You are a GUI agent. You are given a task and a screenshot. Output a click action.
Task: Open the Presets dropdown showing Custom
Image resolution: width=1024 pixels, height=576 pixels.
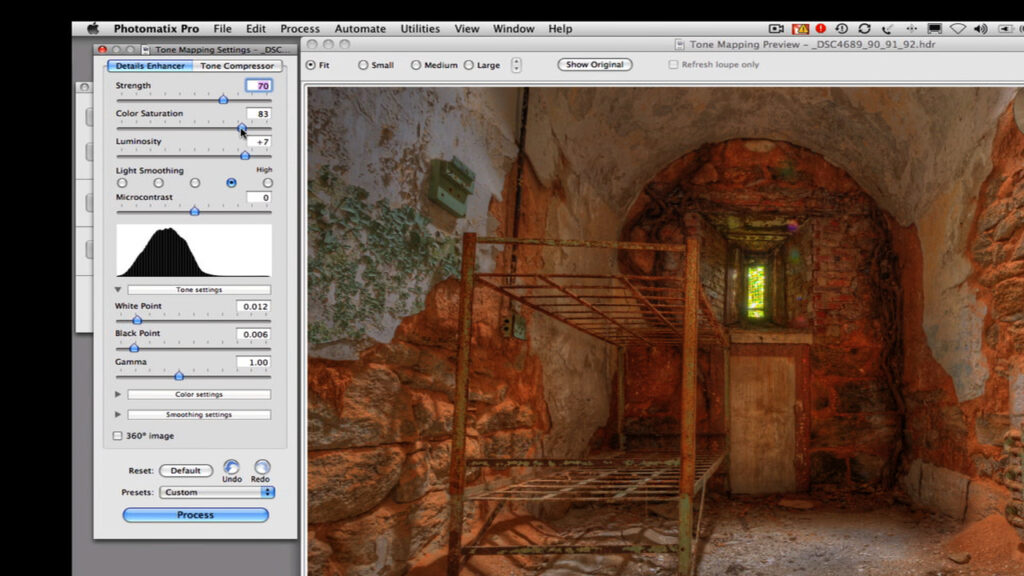pos(216,492)
